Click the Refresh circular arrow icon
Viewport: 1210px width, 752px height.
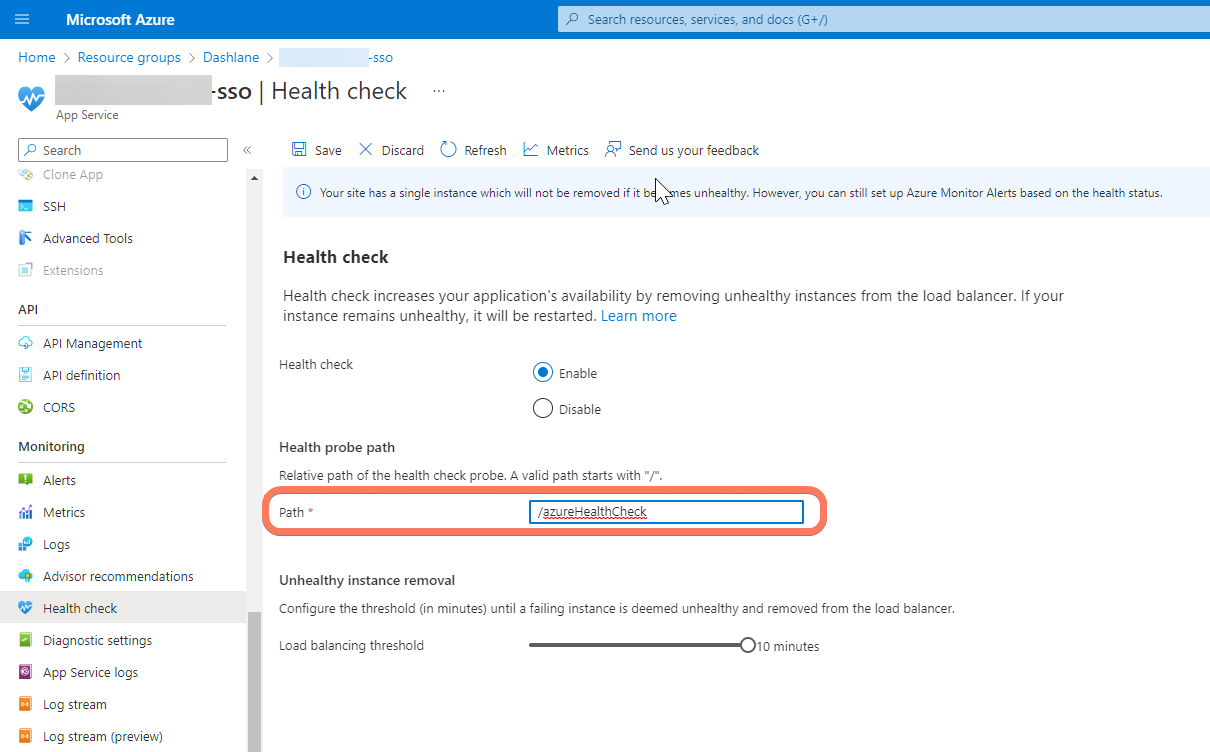(448, 149)
